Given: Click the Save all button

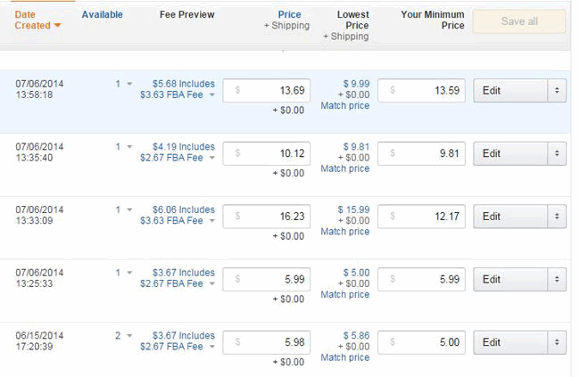Looking at the screenshot, I should click(x=519, y=21).
